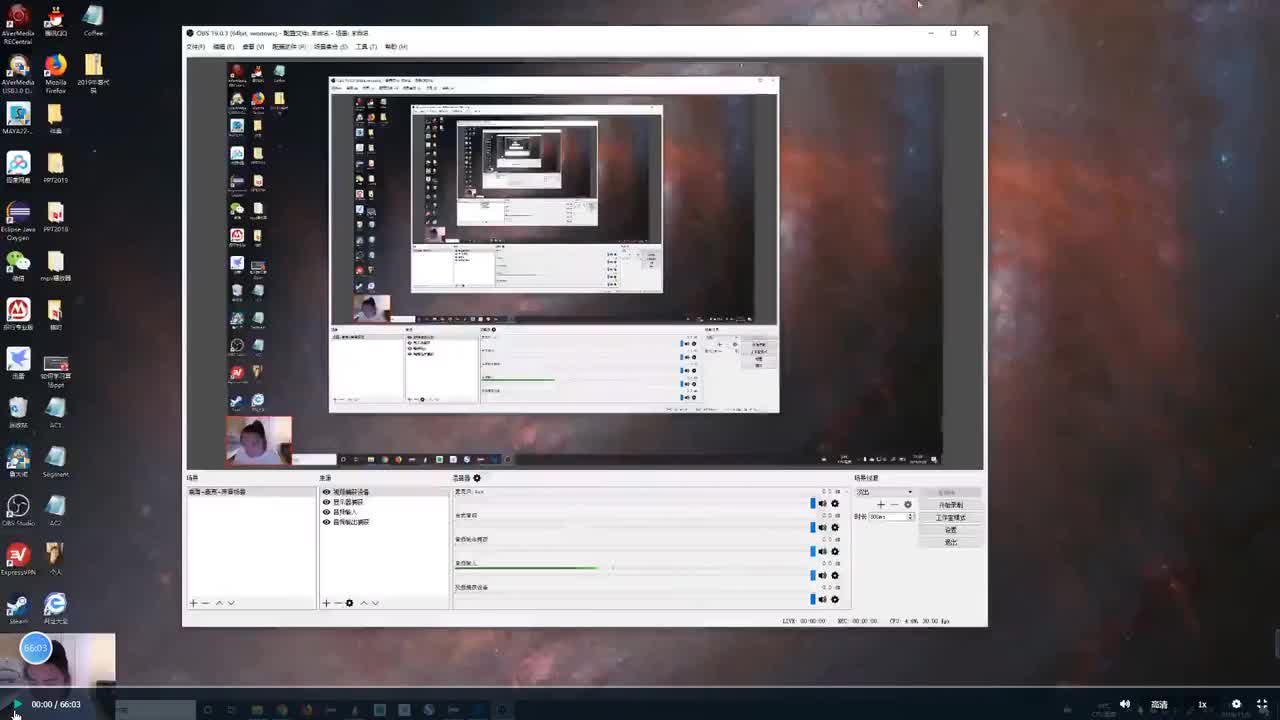
Task: Change playback speed via 1x button
Action: pyautogui.click(x=1202, y=705)
